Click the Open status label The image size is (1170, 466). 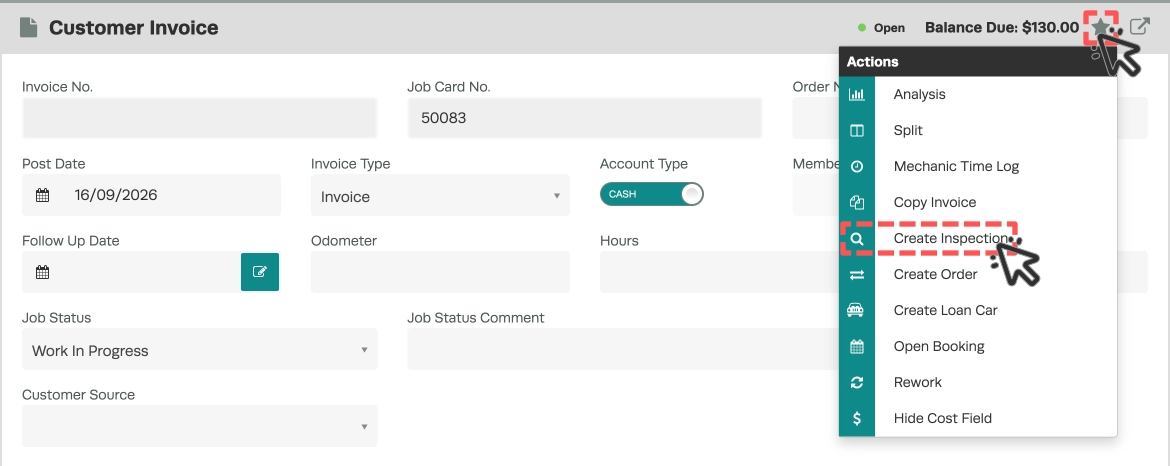point(889,28)
